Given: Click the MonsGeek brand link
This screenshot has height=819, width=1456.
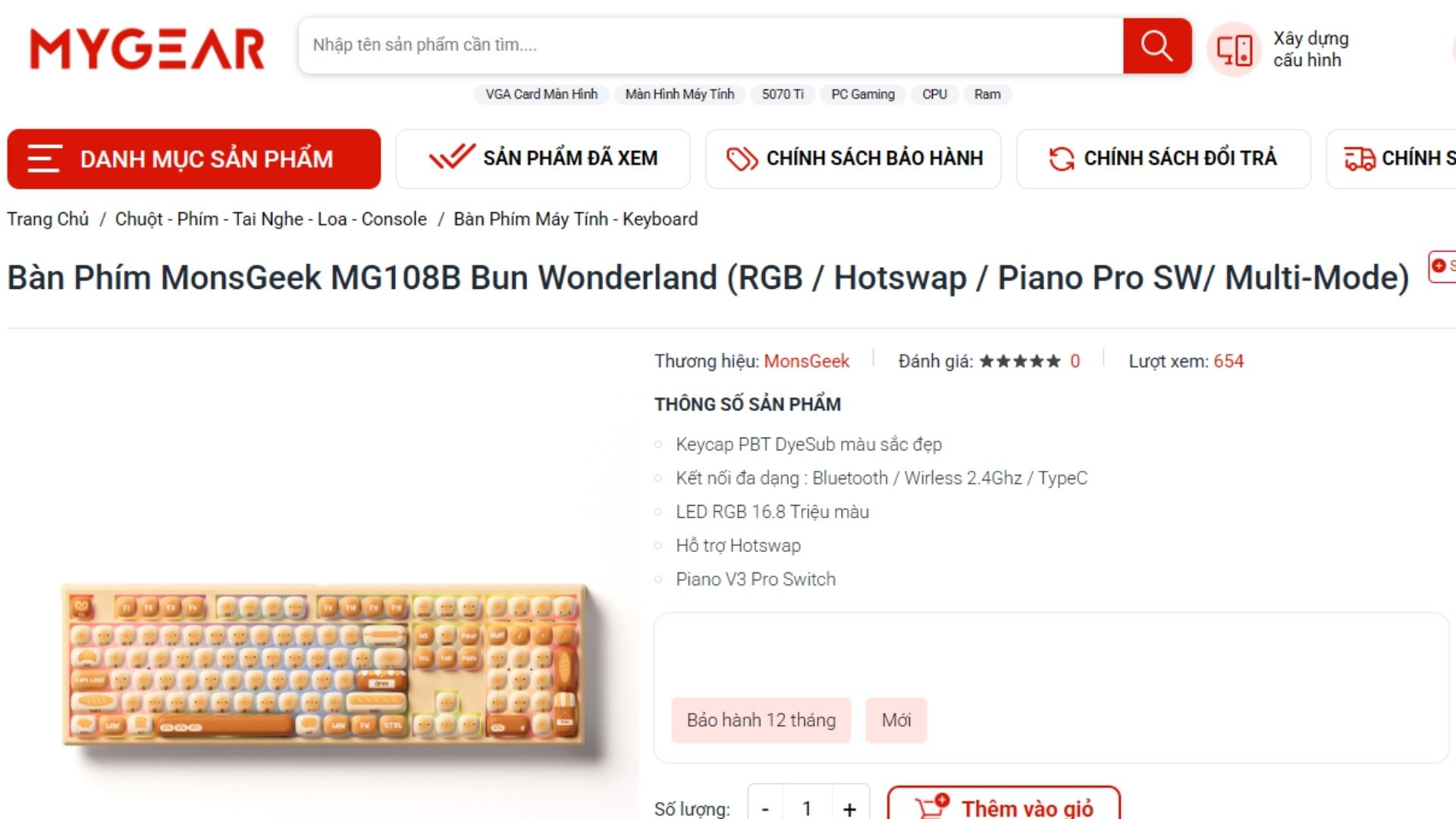Looking at the screenshot, I should (806, 361).
